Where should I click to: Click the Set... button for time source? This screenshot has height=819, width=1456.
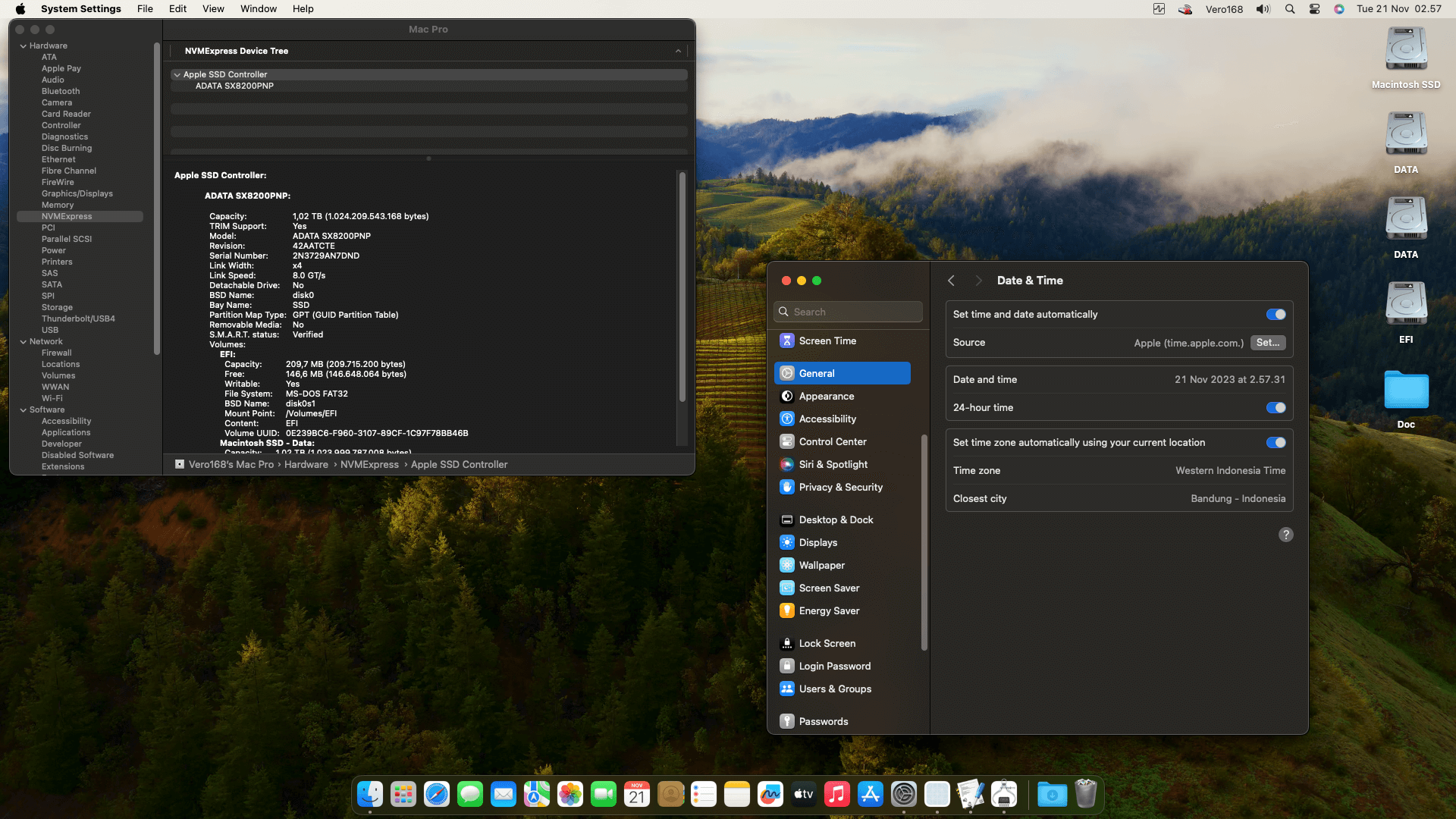(1267, 343)
